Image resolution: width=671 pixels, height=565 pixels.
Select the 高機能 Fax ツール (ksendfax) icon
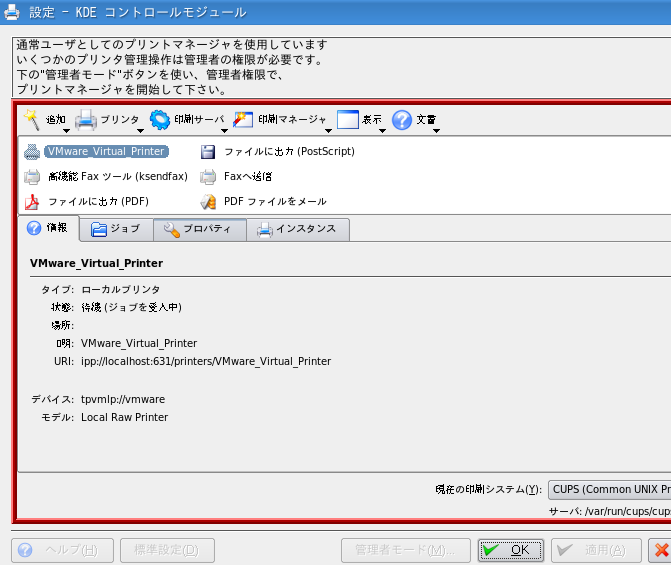32,176
